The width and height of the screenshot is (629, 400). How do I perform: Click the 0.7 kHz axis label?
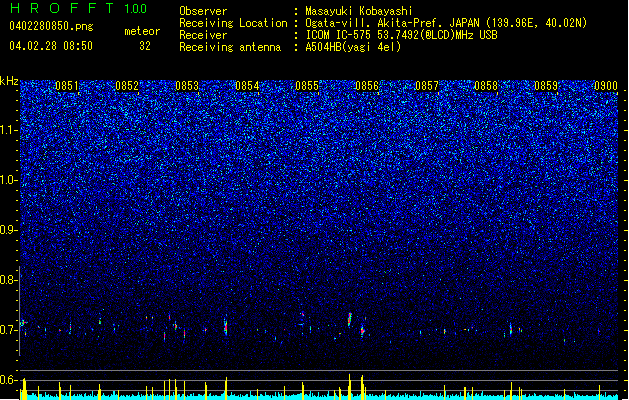(x=8, y=330)
